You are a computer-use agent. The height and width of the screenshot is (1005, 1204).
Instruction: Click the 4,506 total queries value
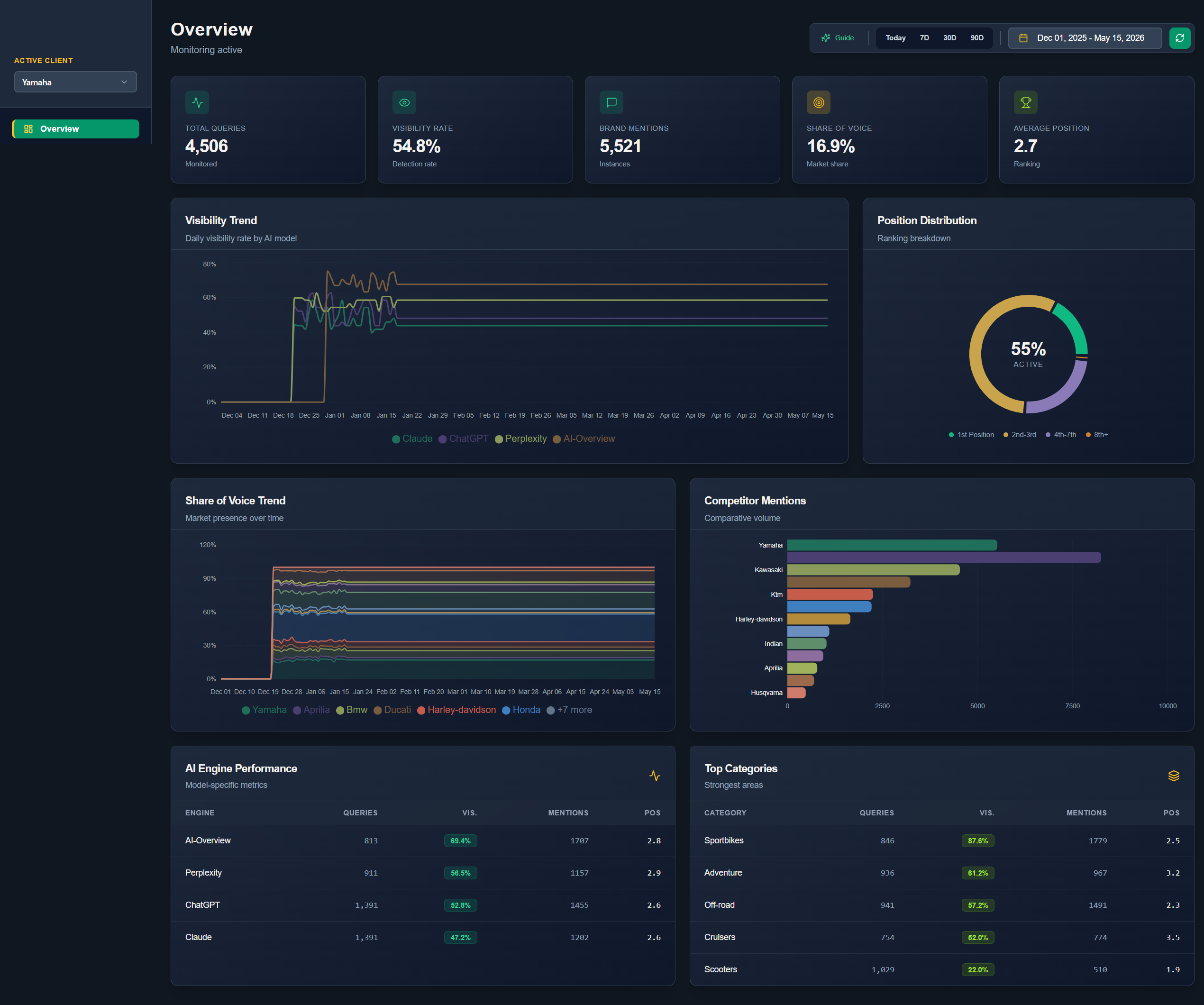(x=206, y=146)
